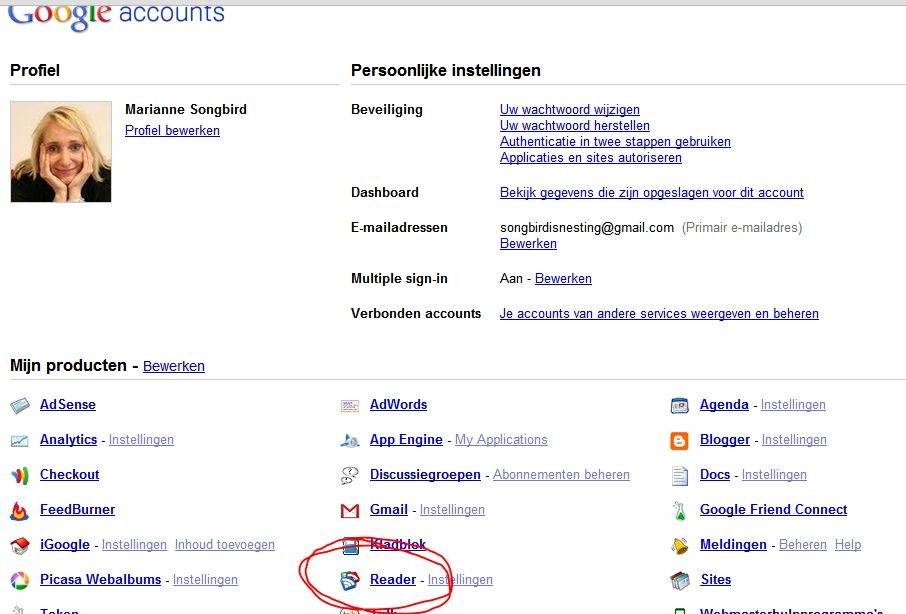Click Meldingen Help link
This screenshot has width=906, height=614.
coord(848,544)
